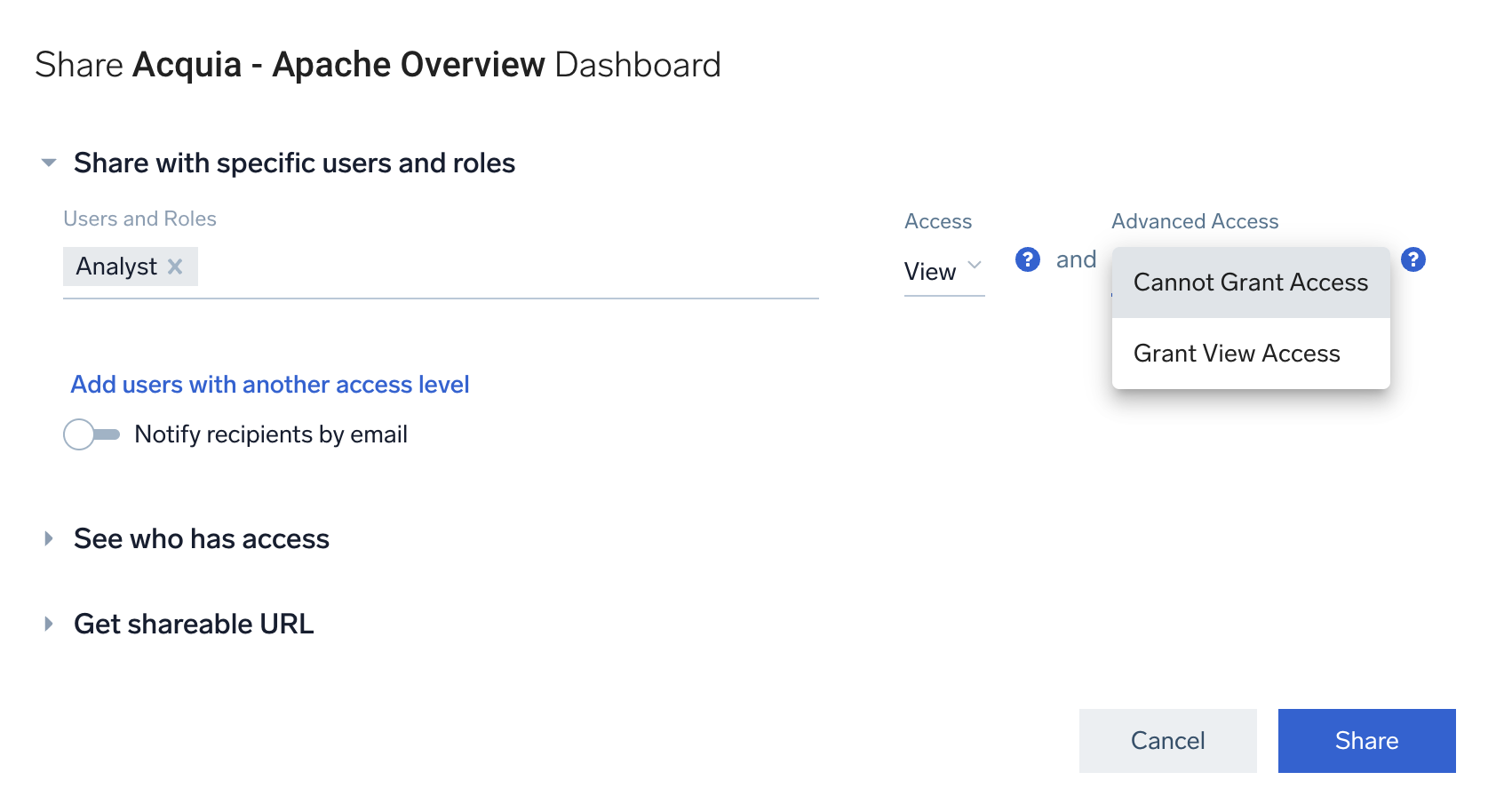Enable Notify recipients by email switch
The image size is (1496, 812).
point(91,434)
